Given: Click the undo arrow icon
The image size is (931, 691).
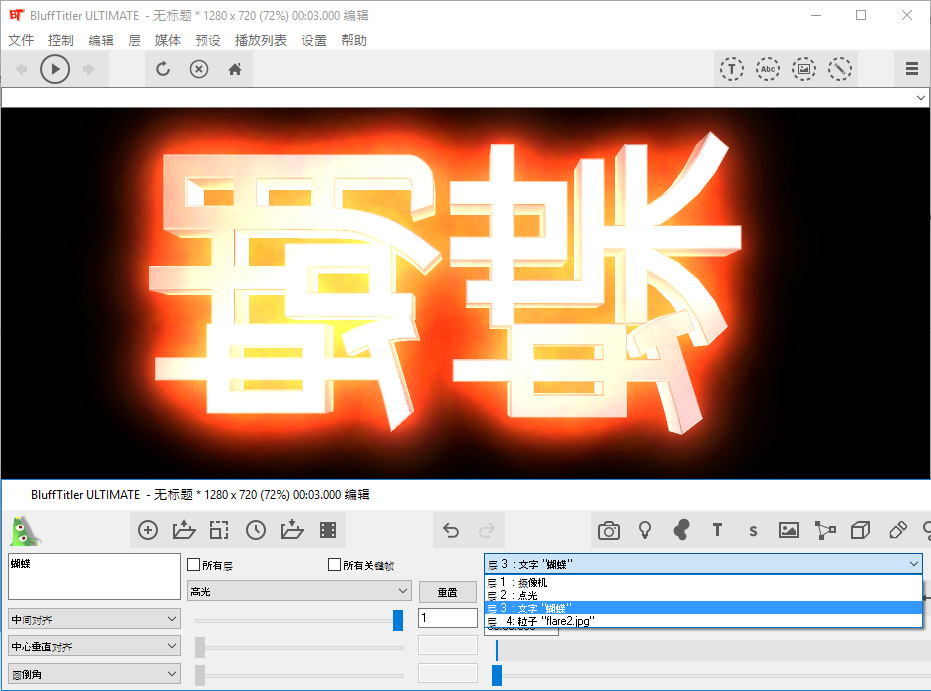Looking at the screenshot, I should click(451, 530).
